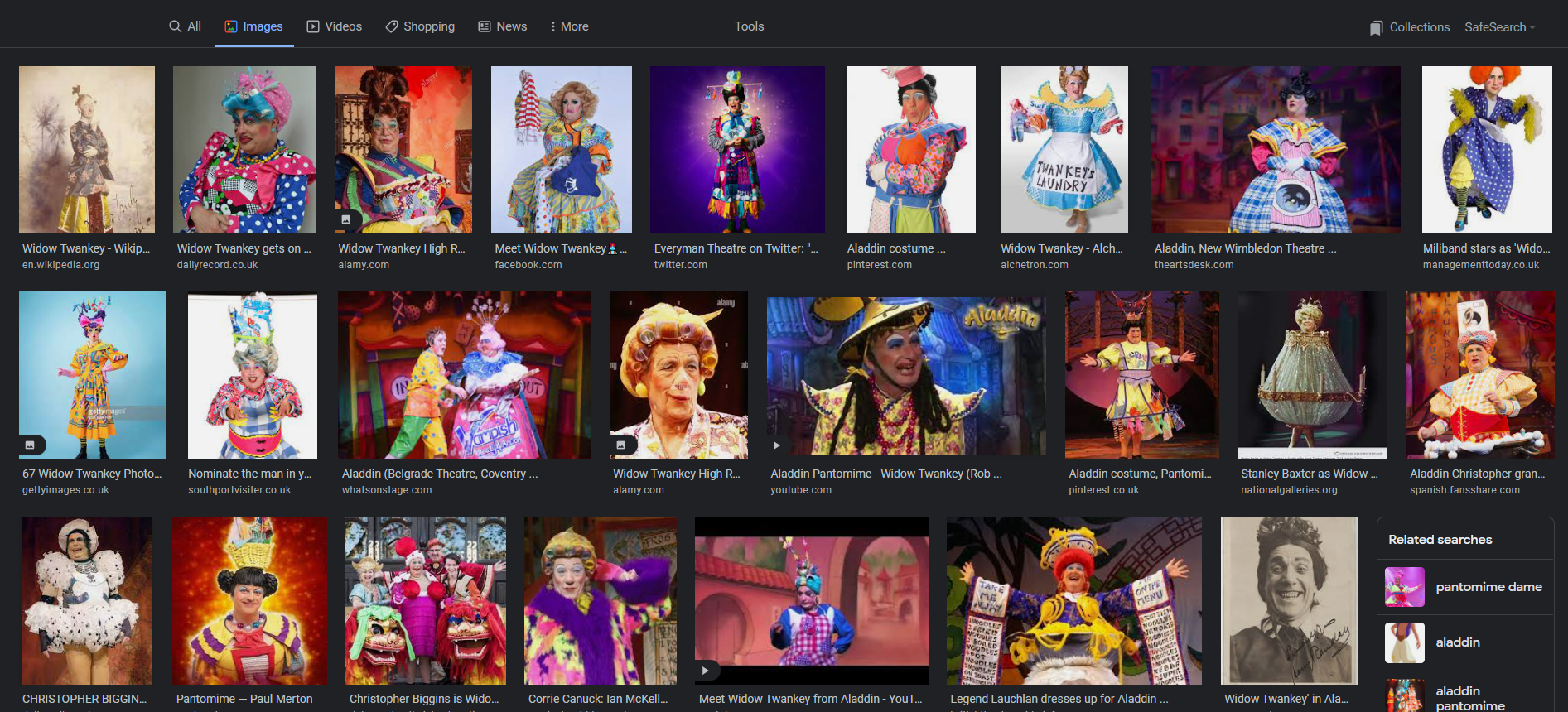Click the Collections bookmark icon

coord(1376,27)
